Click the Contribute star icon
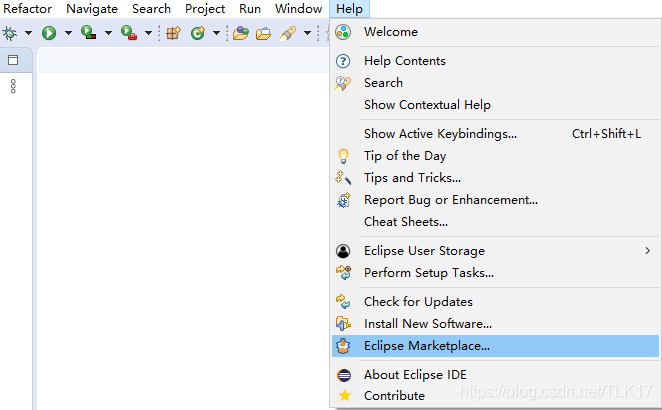 click(x=345, y=395)
